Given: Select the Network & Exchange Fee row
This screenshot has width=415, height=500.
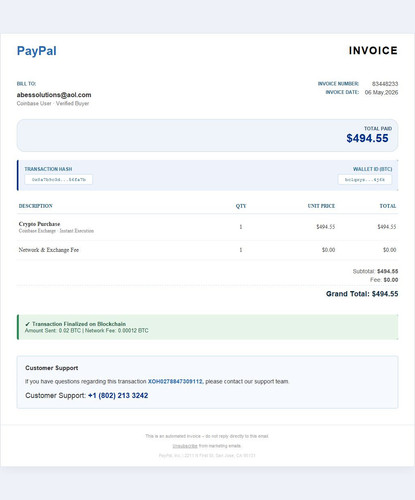Looking at the screenshot, I should click(x=207, y=250).
